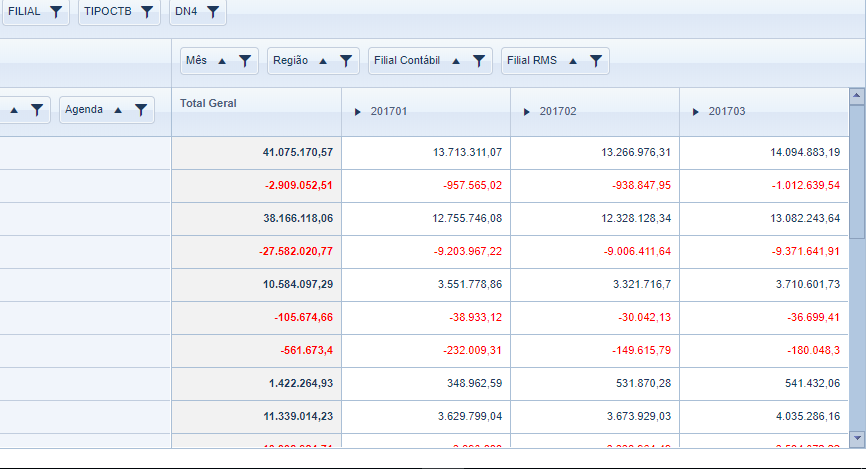Toggle sort order on Filial Contábil field
The image size is (866, 469).
click(x=456, y=61)
